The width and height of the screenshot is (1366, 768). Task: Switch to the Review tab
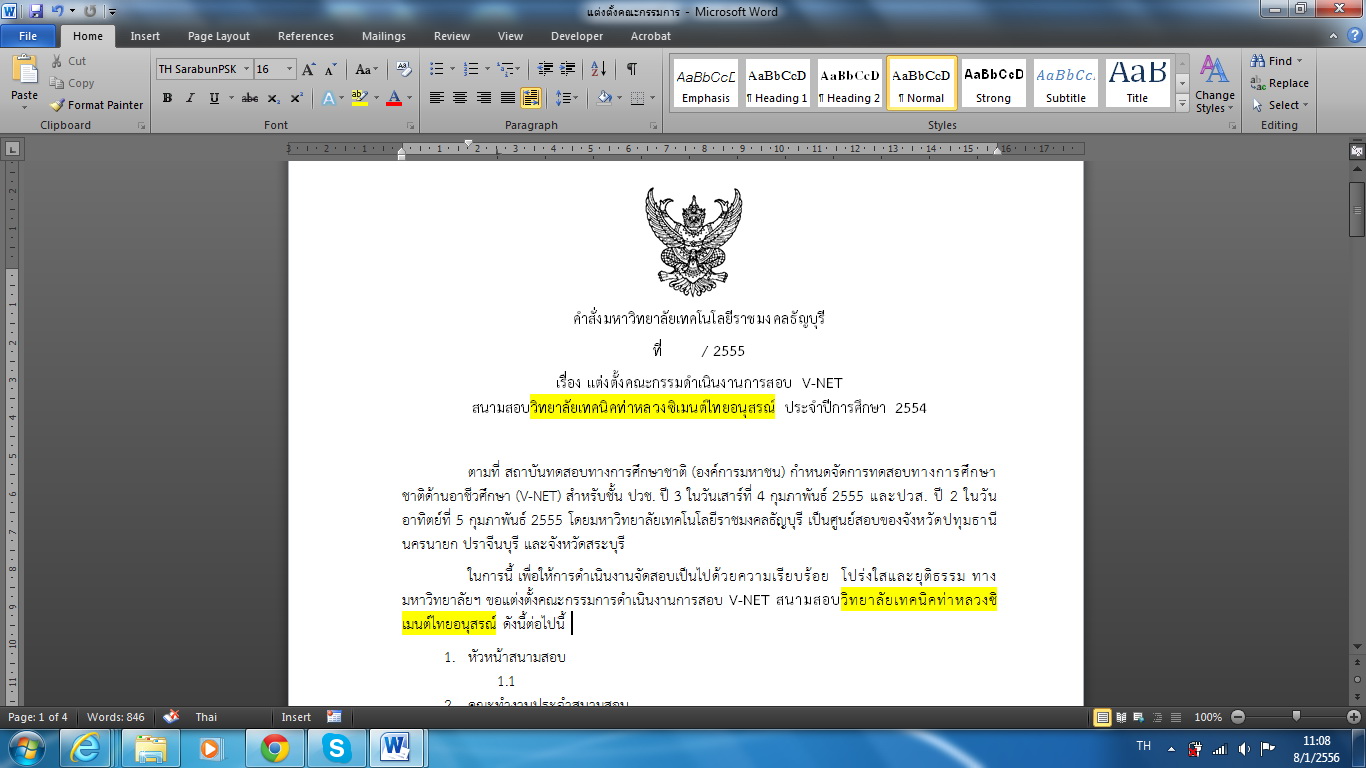452,36
